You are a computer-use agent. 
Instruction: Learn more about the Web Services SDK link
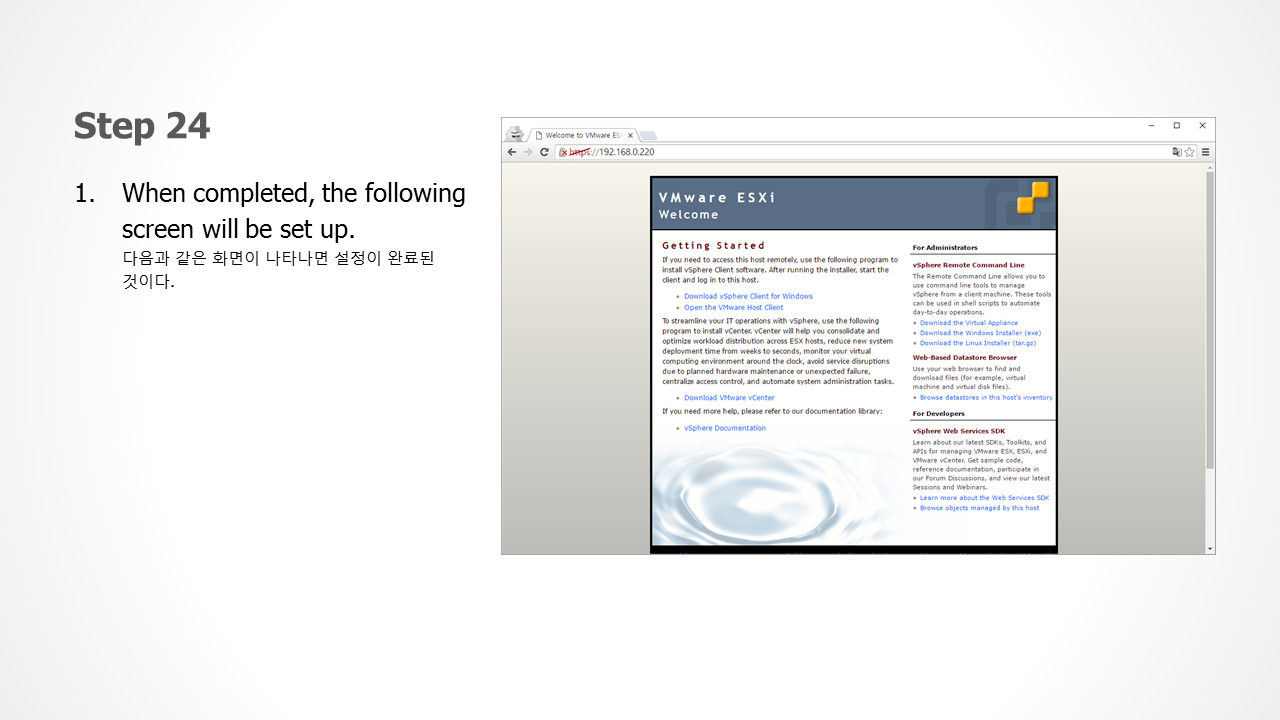pyautogui.click(x=984, y=497)
